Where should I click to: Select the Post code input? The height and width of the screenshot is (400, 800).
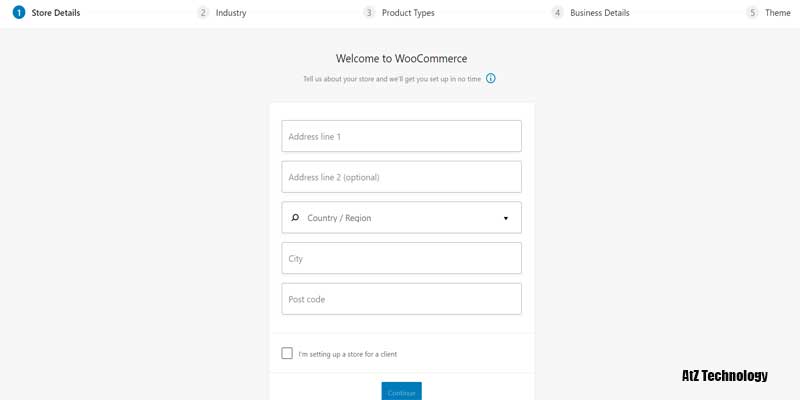click(x=401, y=299)
